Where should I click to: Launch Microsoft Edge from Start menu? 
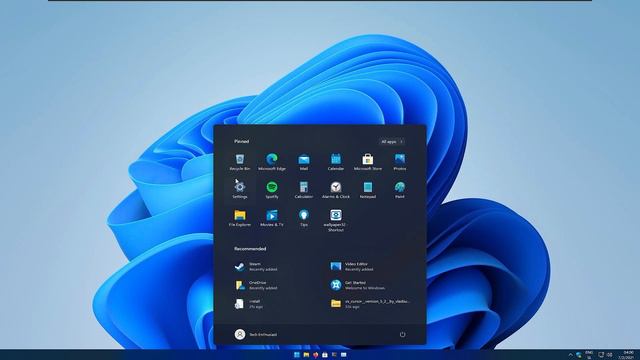pyautogui.click(x=272, y=162)
